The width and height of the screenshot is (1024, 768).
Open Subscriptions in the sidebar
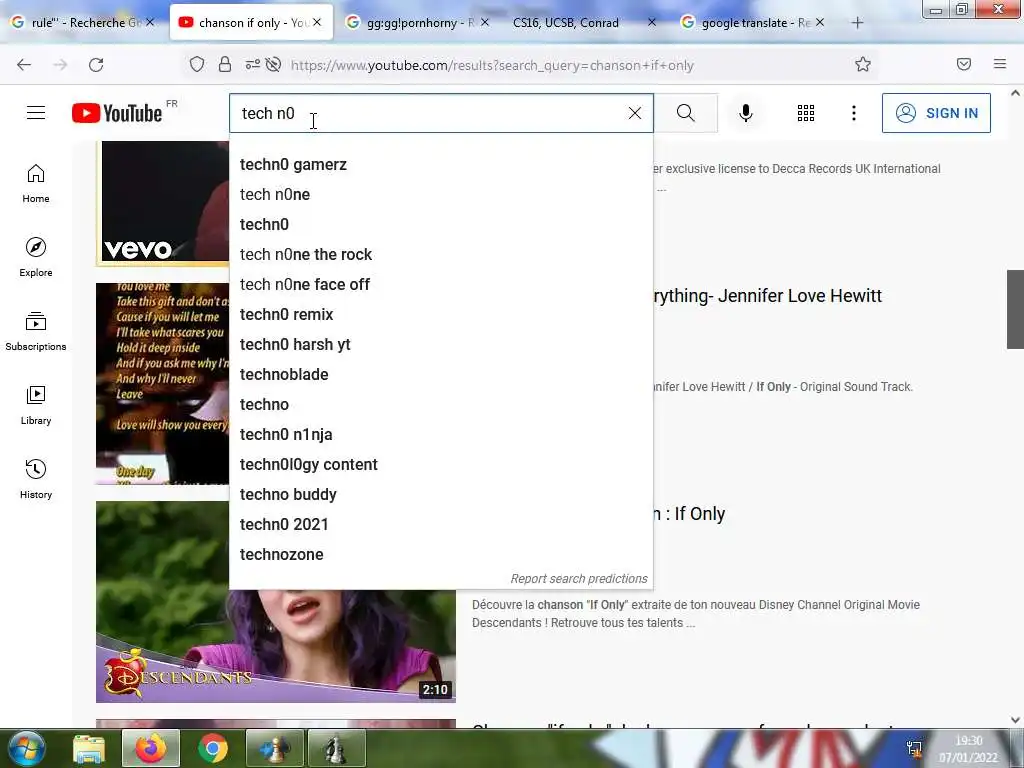pos(36,332)
